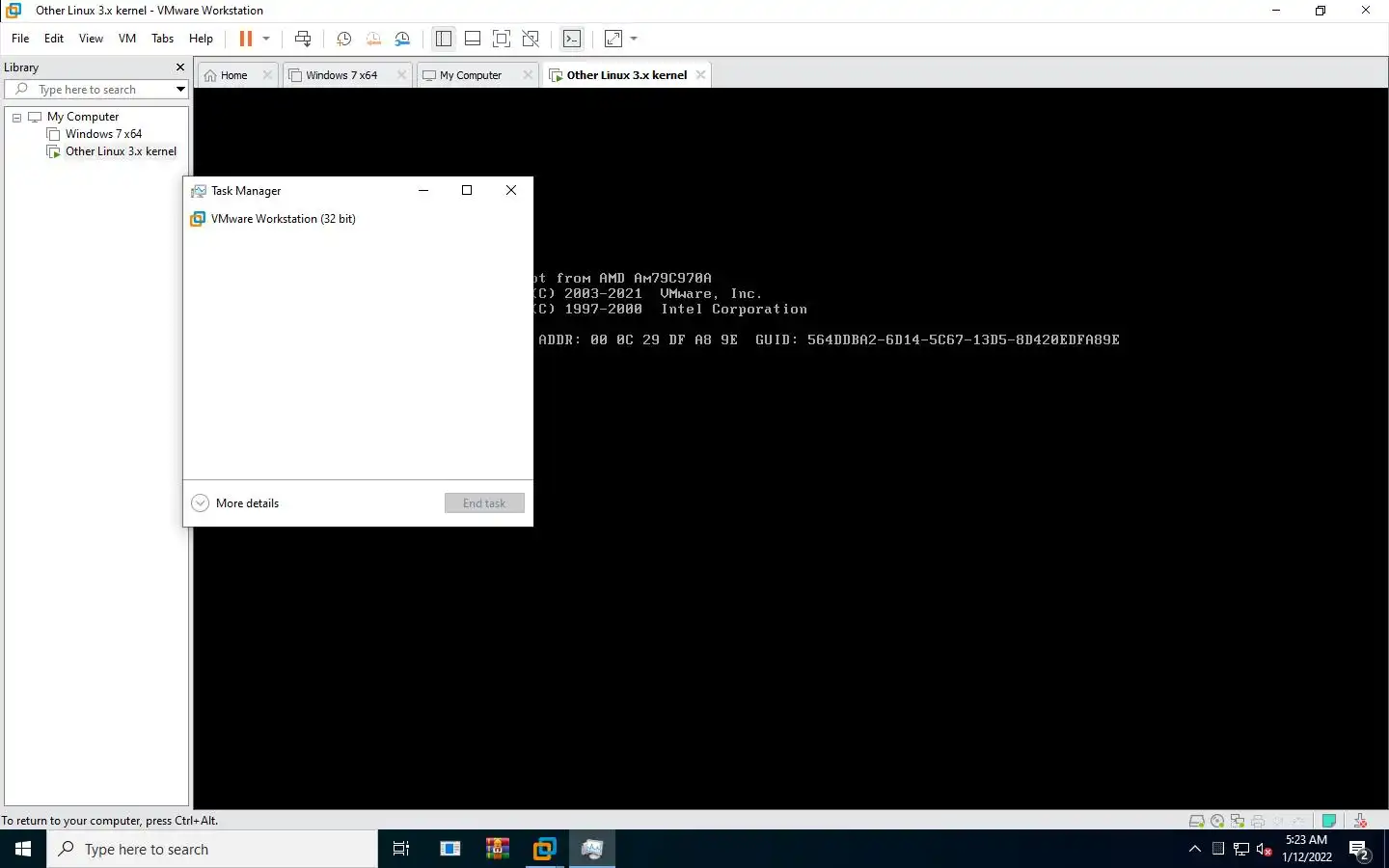The width and height of the screenshot is (1389, 868).
Task: Click the printer device status icon
Action: click(x=1258, y=822)
